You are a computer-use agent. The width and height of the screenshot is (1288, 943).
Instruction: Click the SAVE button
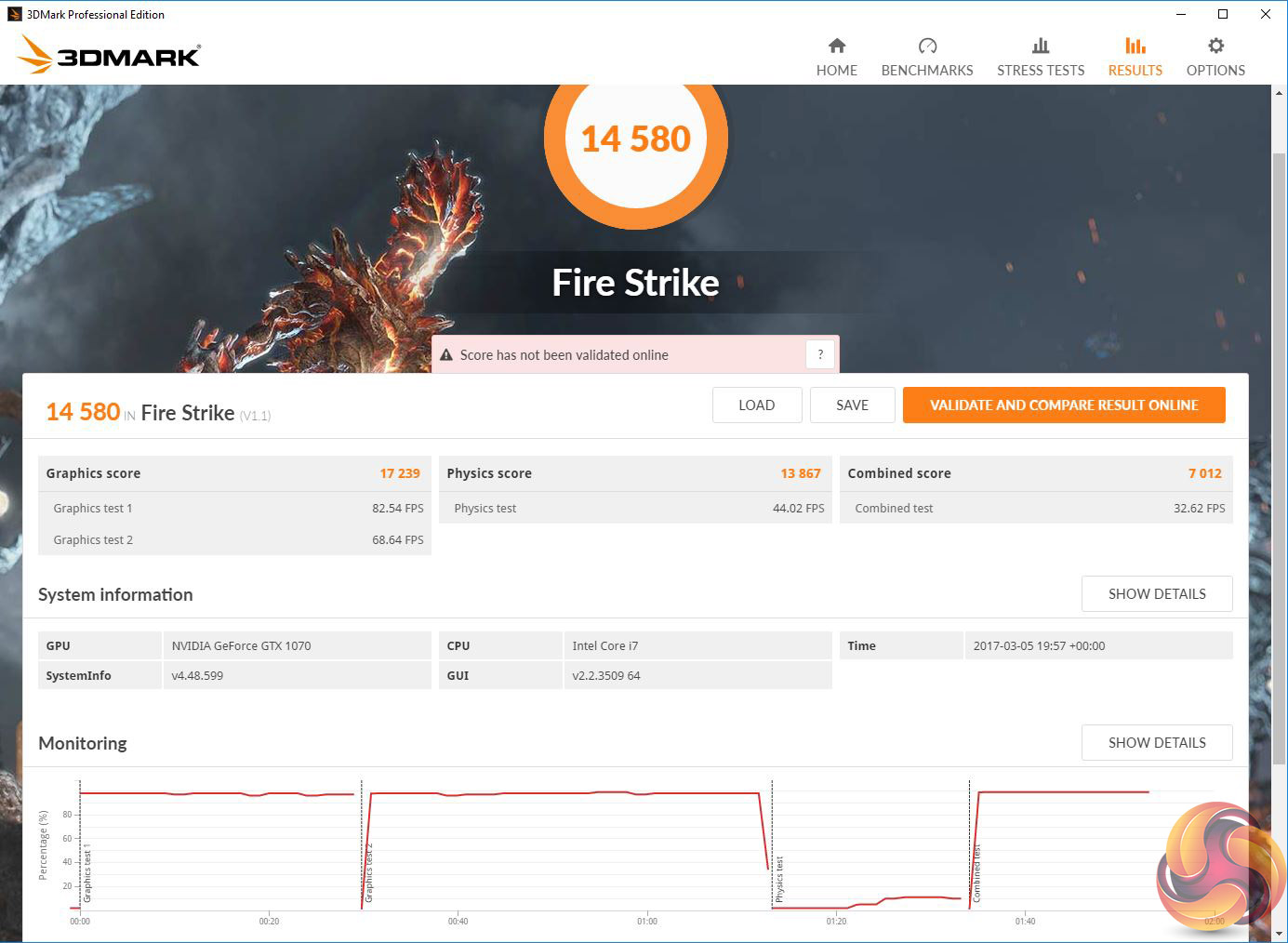(852, 405)
